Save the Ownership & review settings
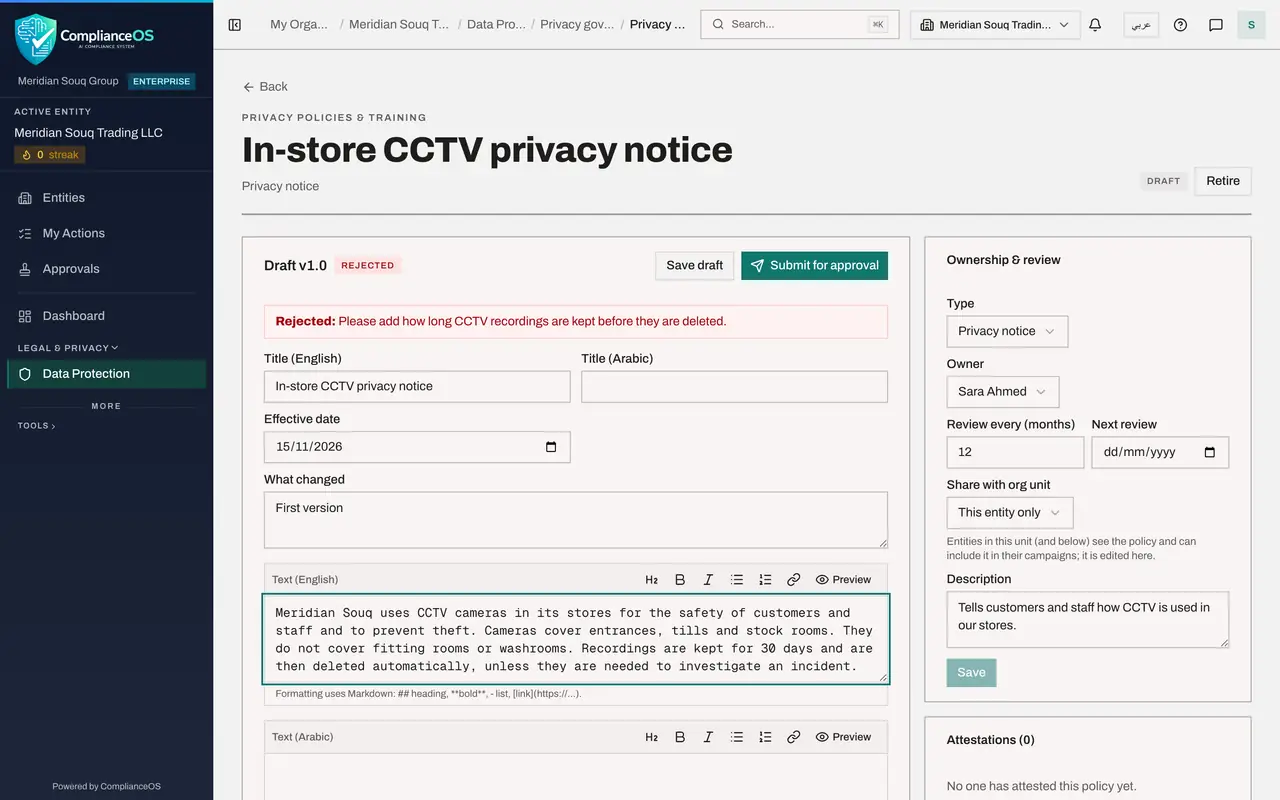The image size is (1280, 800). coord(971,673)
